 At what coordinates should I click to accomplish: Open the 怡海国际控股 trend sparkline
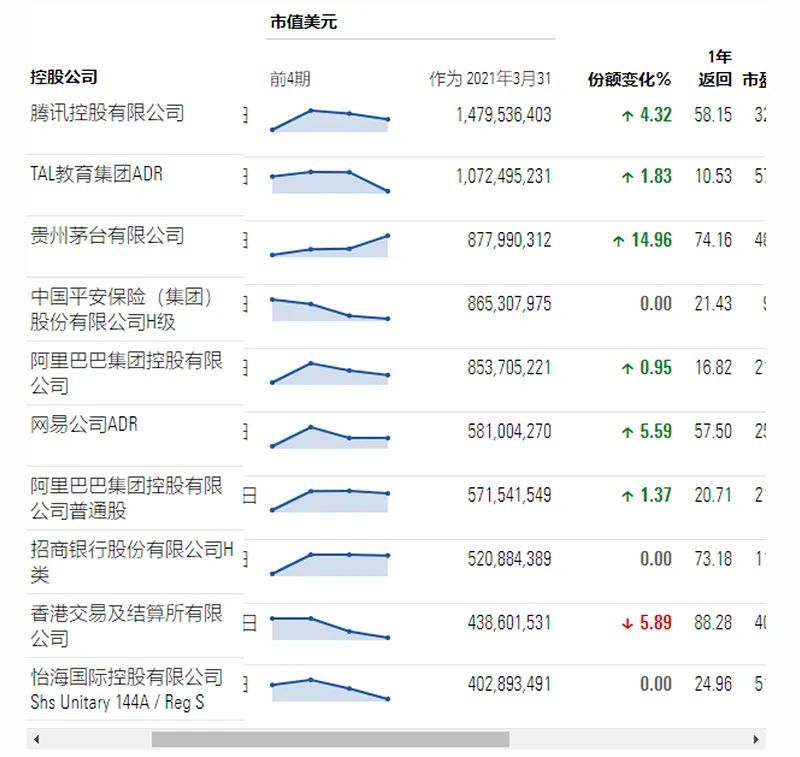coord(330,690)
